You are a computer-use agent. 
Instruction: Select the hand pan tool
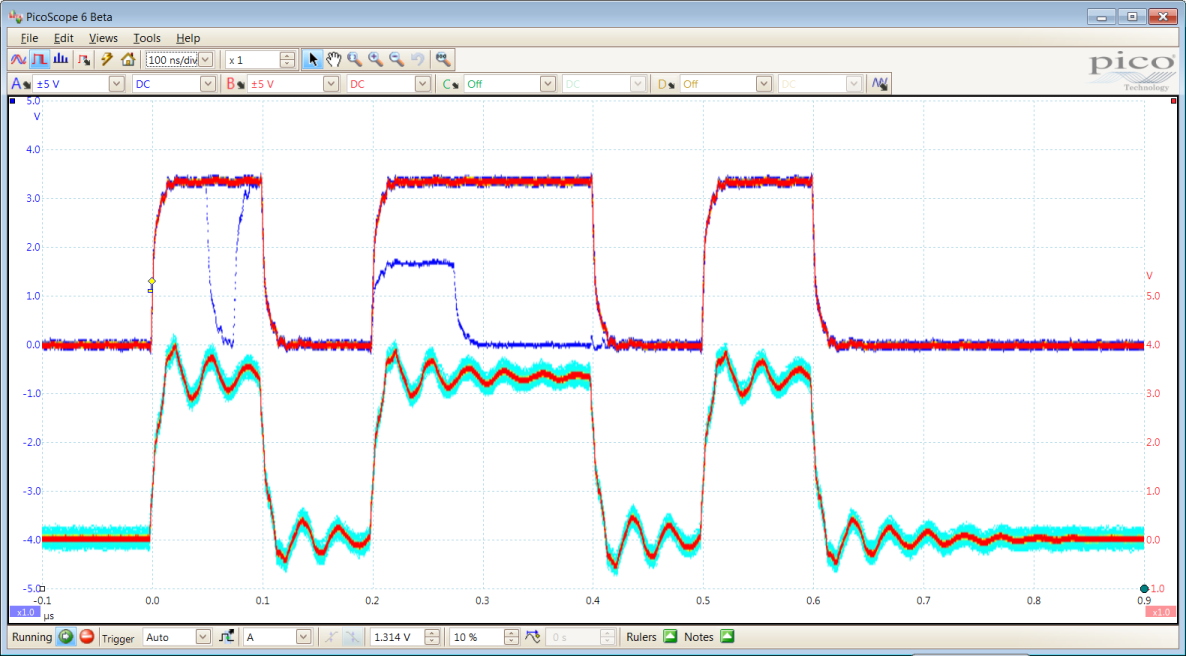pos(334,60)
